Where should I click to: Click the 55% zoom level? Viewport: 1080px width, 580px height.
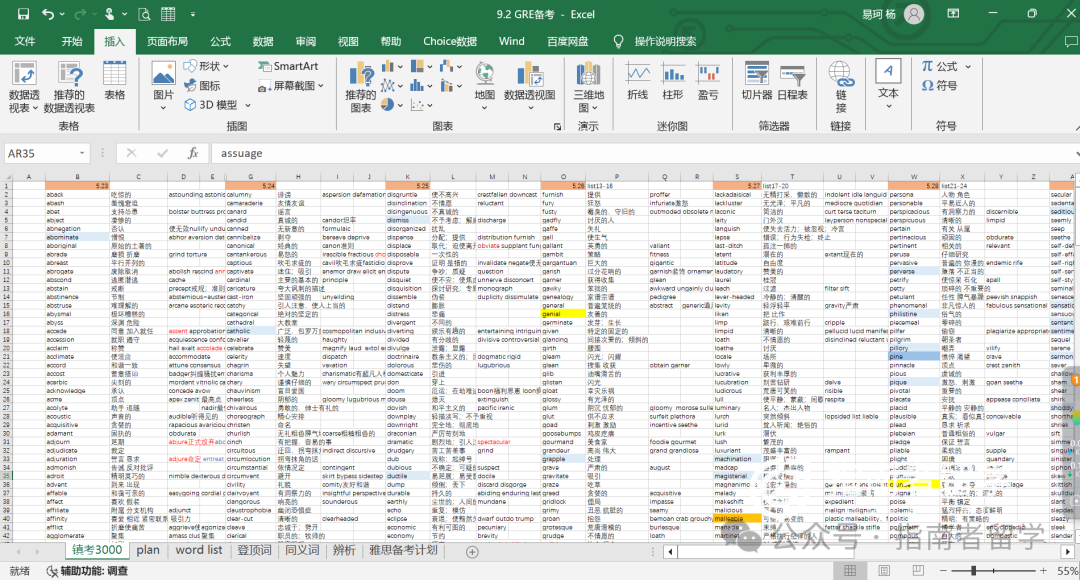1068,571
